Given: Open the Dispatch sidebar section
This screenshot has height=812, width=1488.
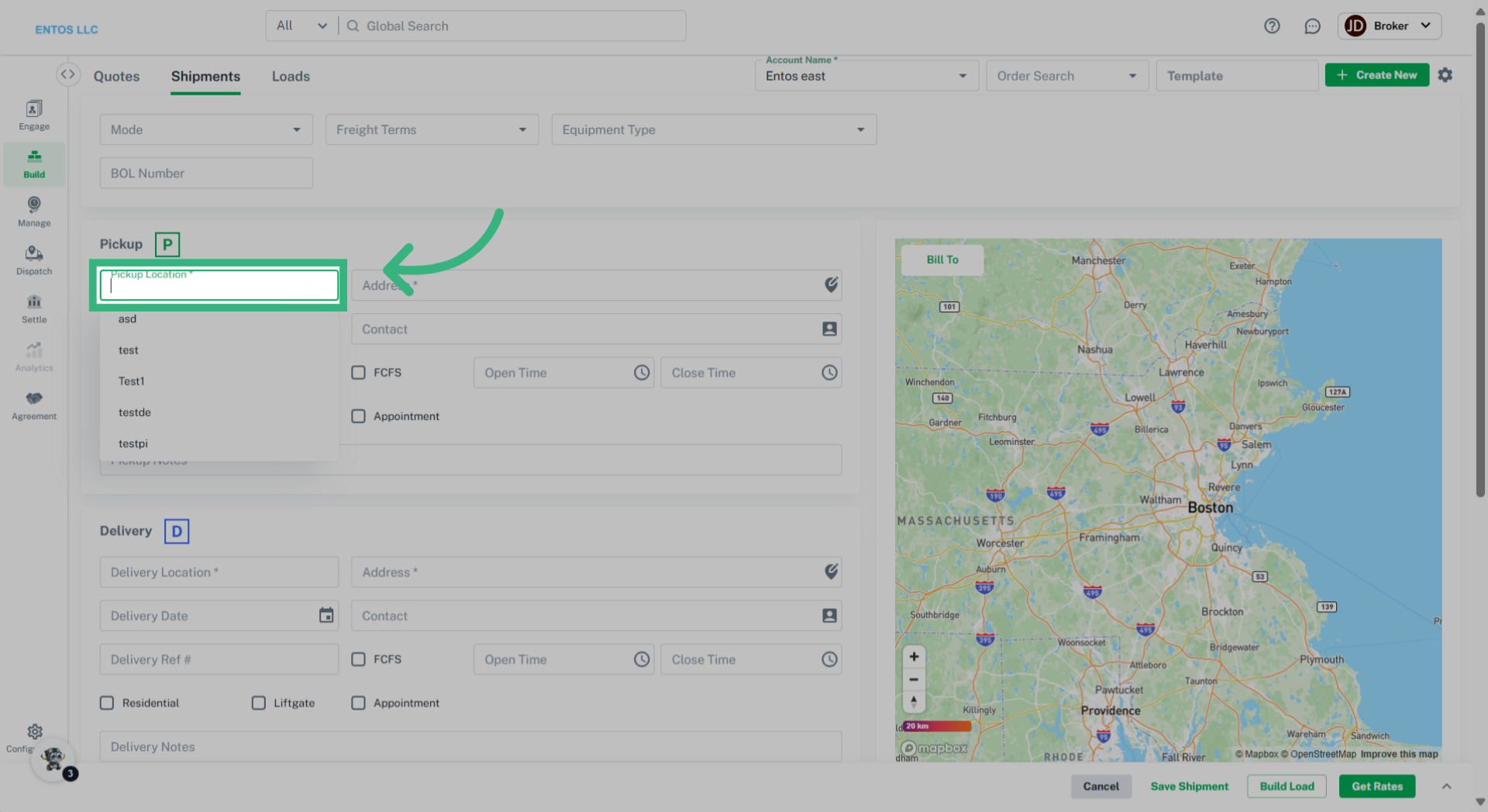Looking at the screenshot, I should coord(34,260).
